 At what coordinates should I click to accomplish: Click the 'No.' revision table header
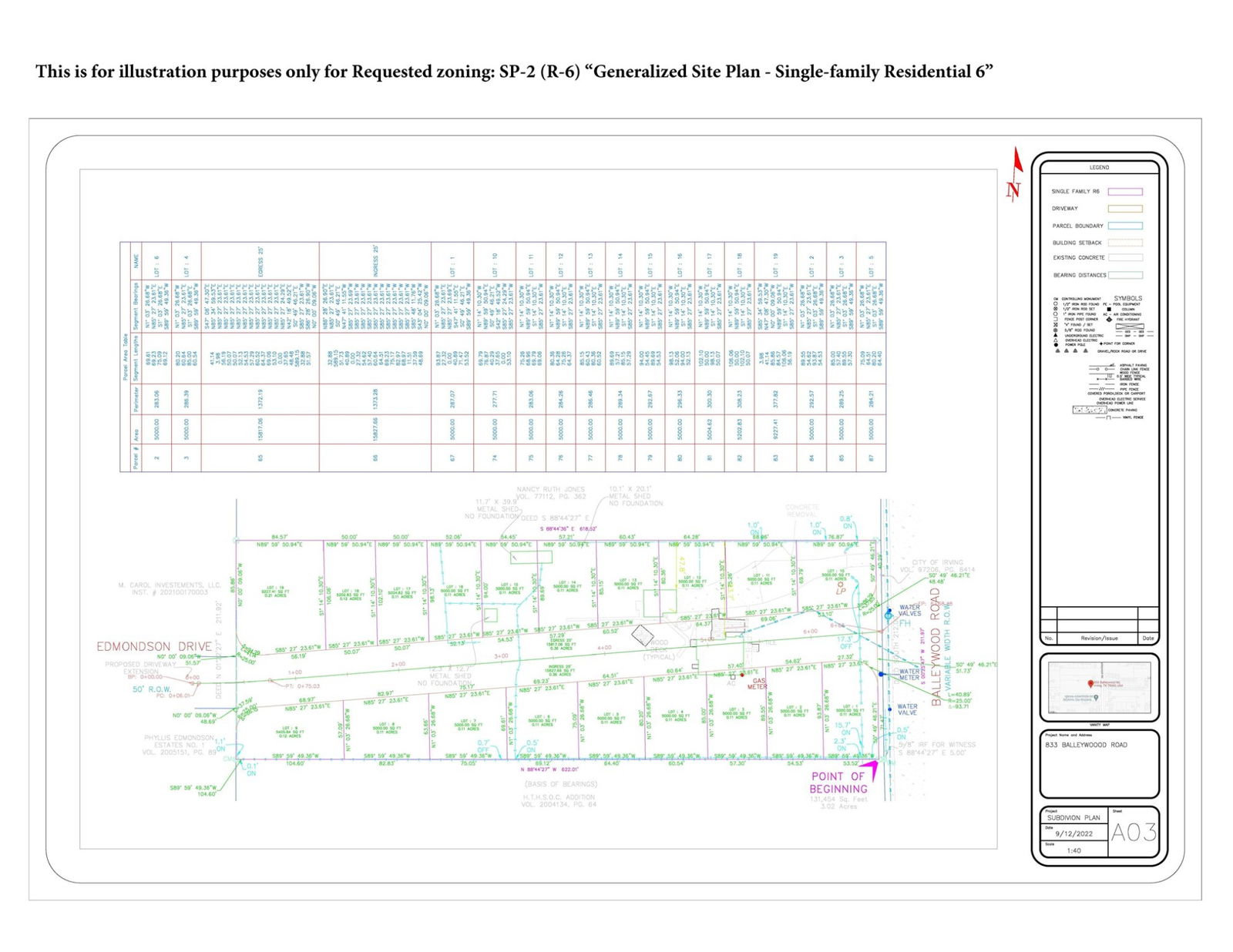(1049, 639)
